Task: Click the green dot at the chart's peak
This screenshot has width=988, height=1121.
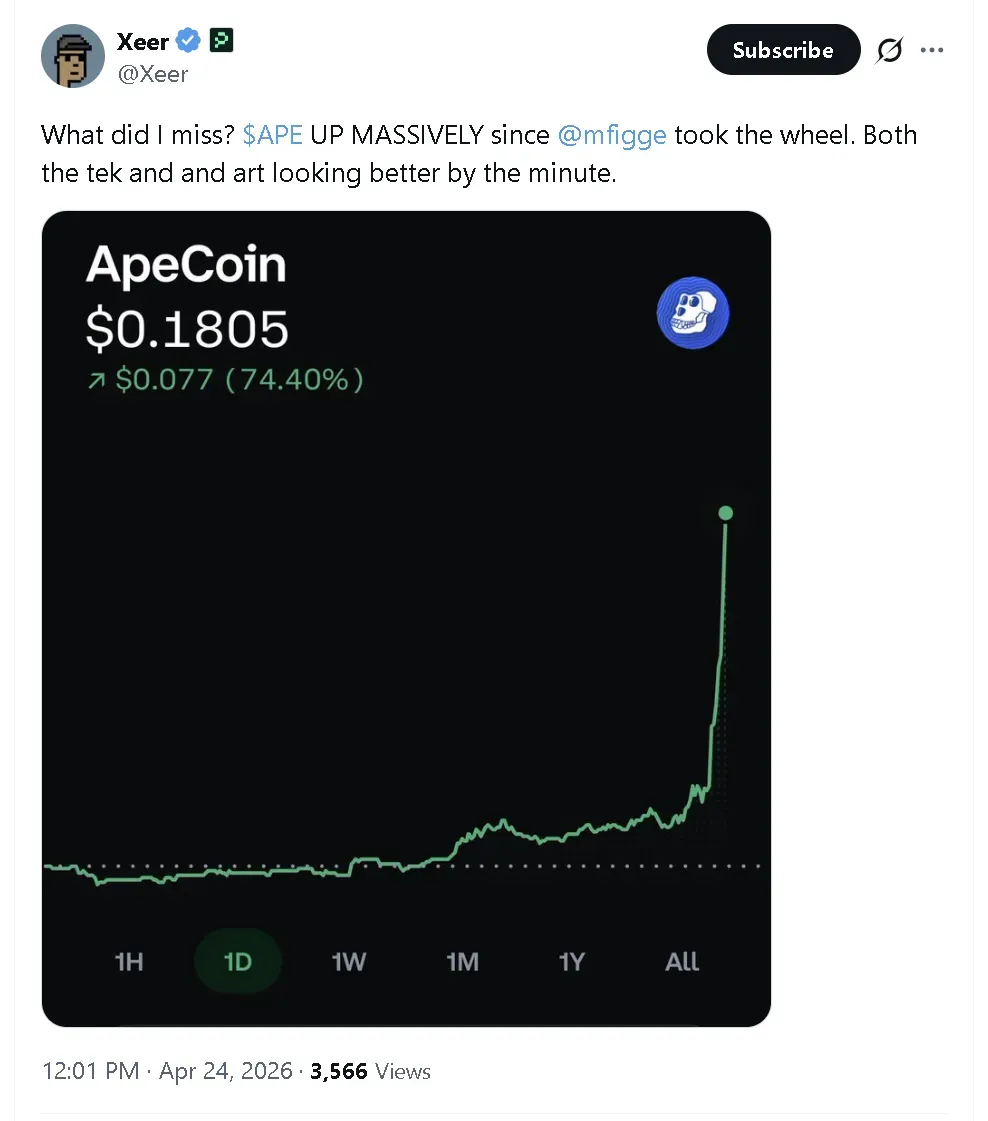Action: [x=726, y=513]
